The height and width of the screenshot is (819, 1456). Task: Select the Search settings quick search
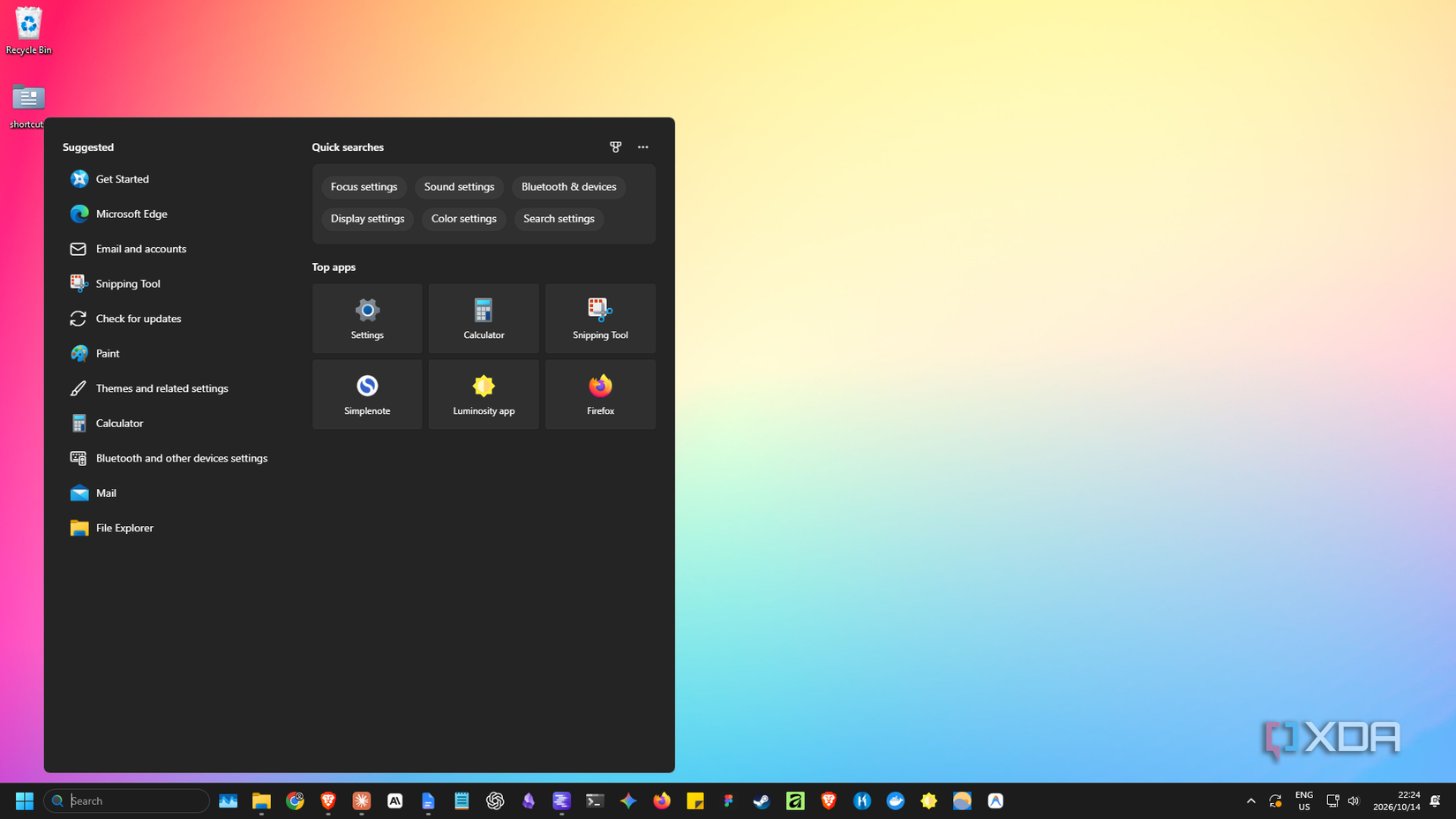click(559, 219)
